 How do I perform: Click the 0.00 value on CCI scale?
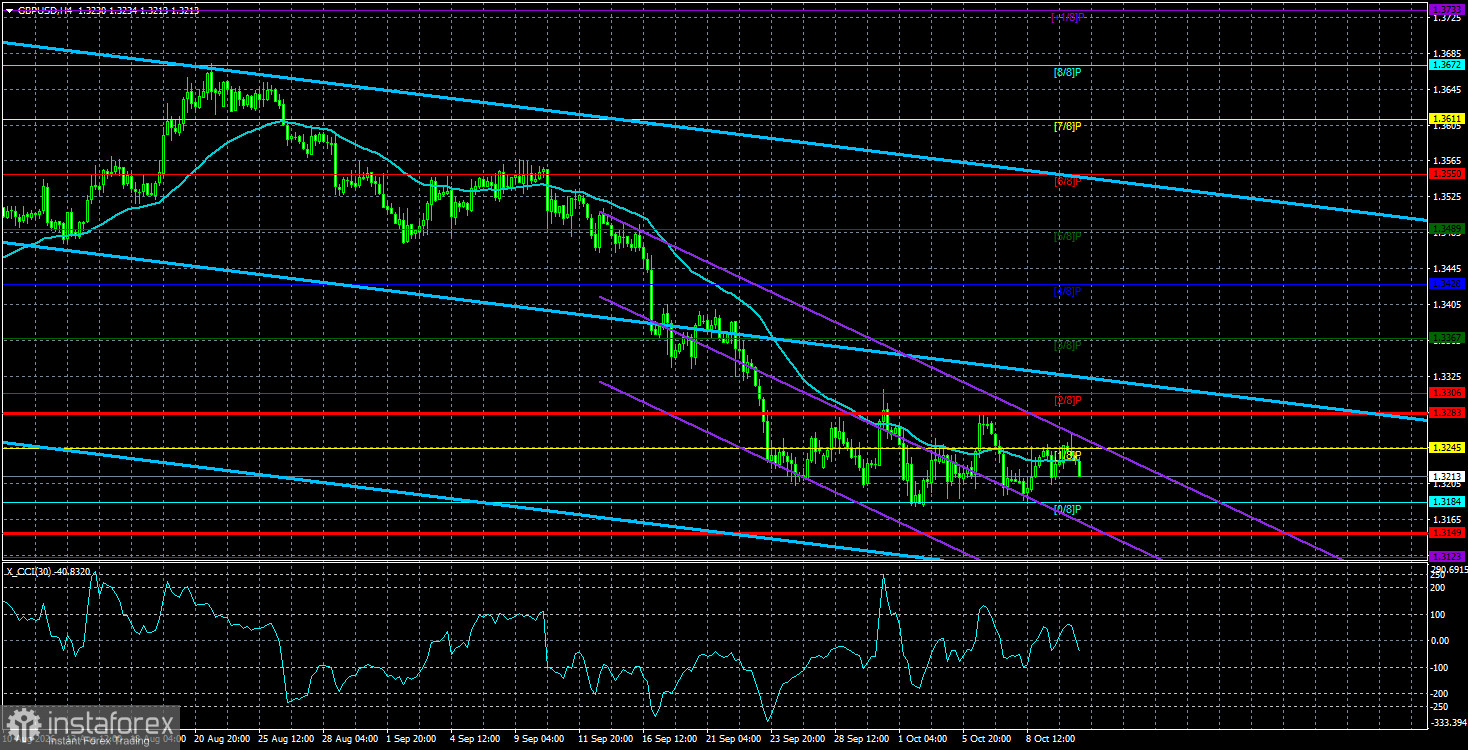1442,641
